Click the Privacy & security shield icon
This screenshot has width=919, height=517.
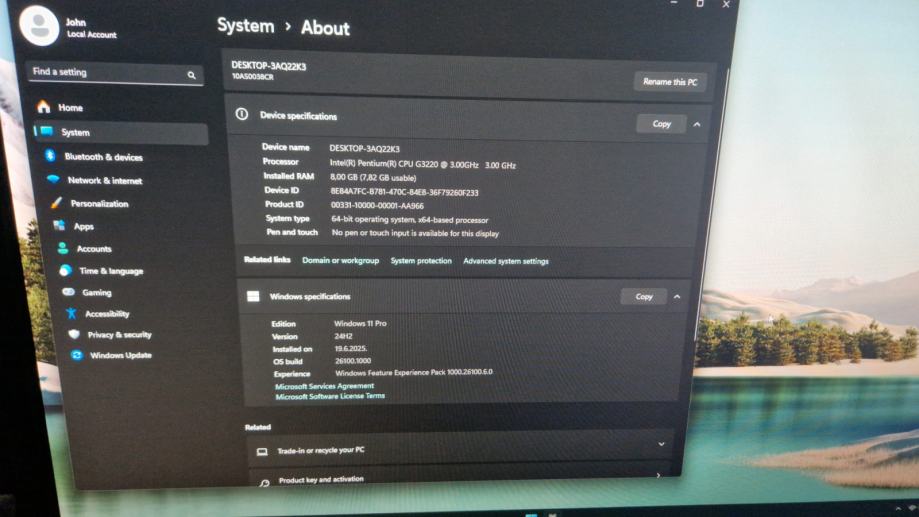click(x=74, y=334)
